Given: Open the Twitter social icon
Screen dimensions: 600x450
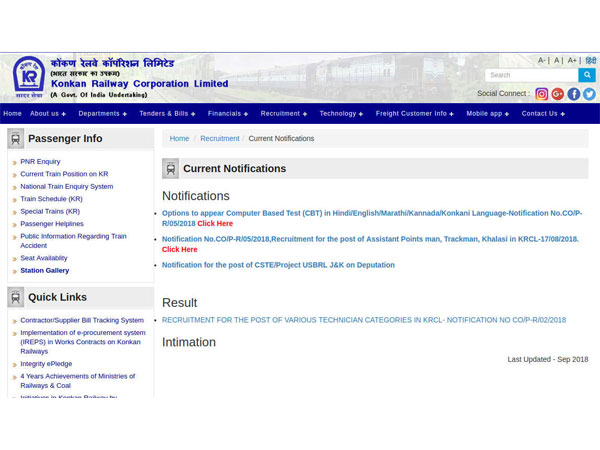Looking at the screenshot, I should pos(589,94).
